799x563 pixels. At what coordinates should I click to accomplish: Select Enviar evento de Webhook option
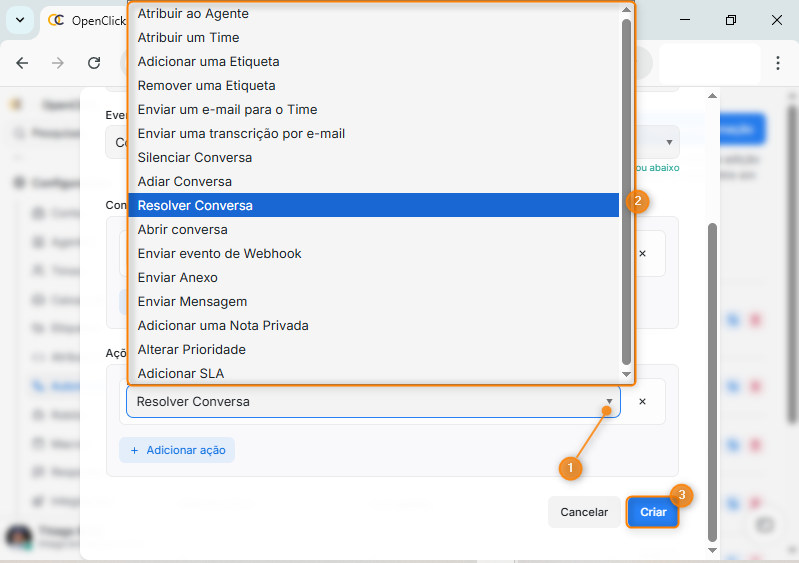click(x=220, y=253)
